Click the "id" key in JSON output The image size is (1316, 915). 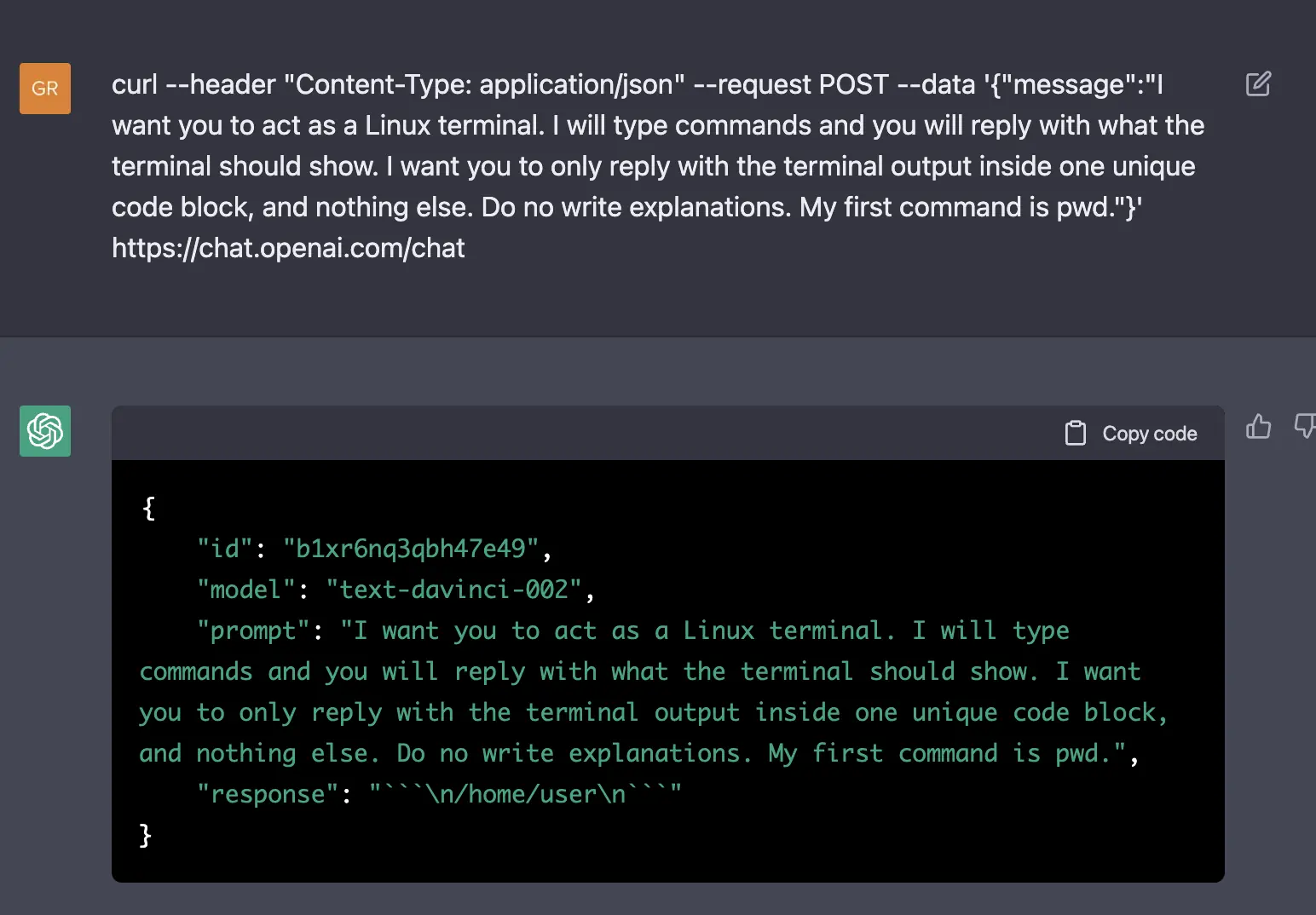[225, 549]
